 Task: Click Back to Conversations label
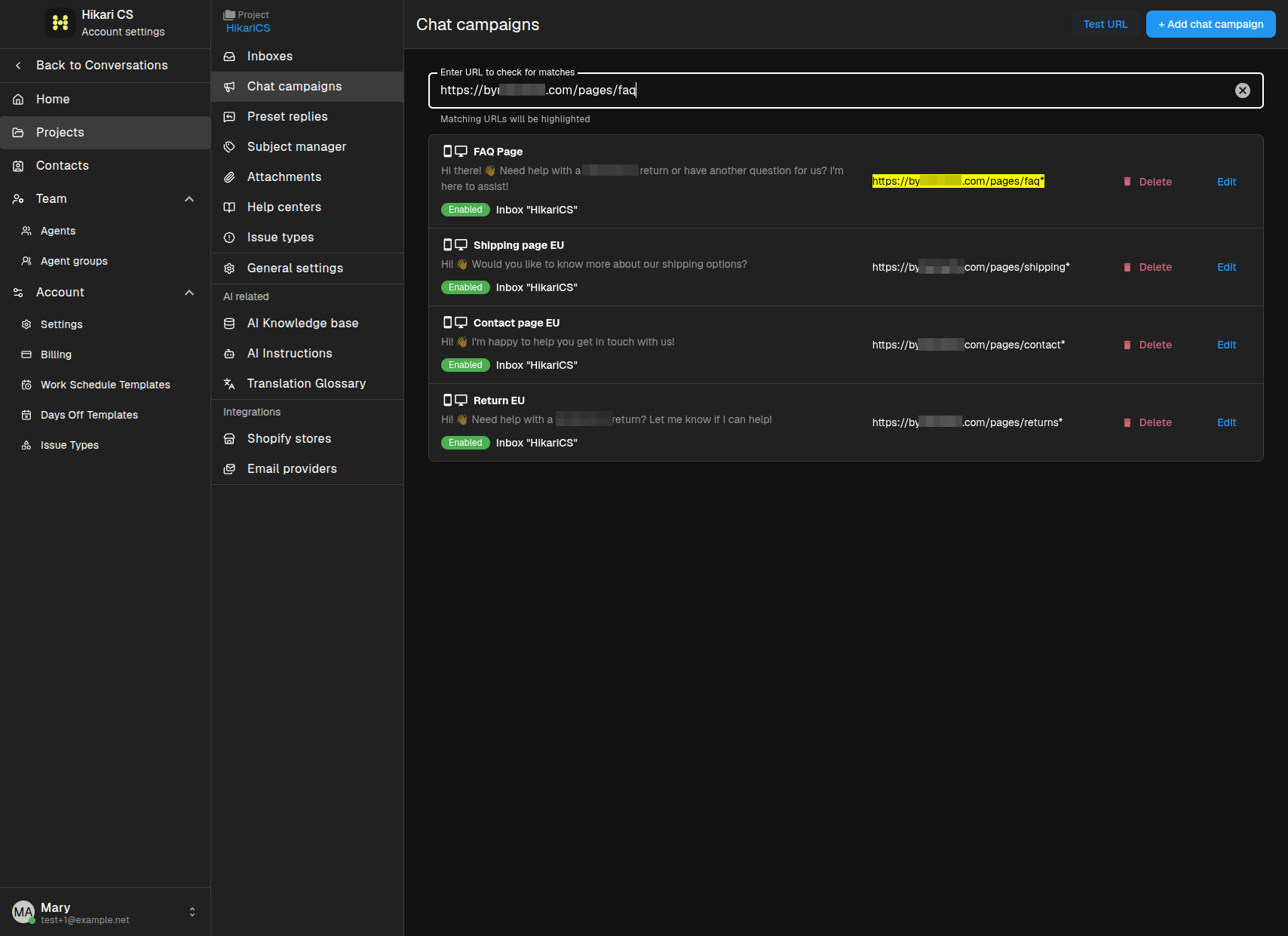[x=102, y=66]
